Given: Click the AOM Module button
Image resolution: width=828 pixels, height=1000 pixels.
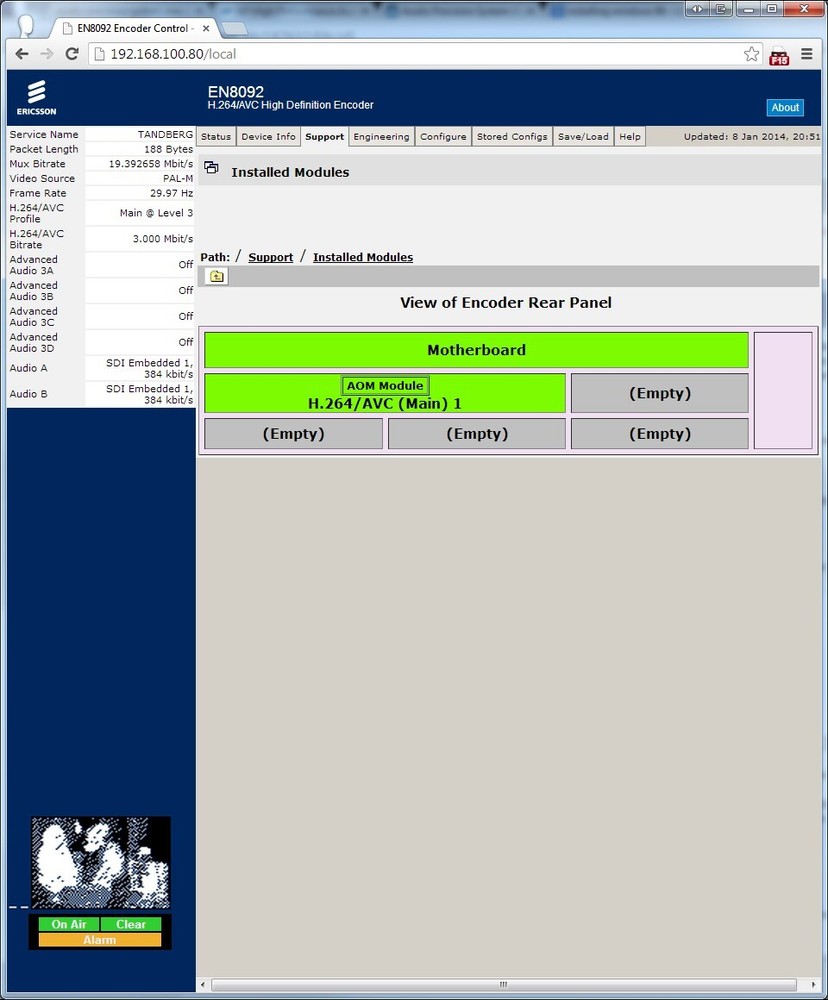Looking at the screenshot, I should pyautogui.click(x=385, y=385).
